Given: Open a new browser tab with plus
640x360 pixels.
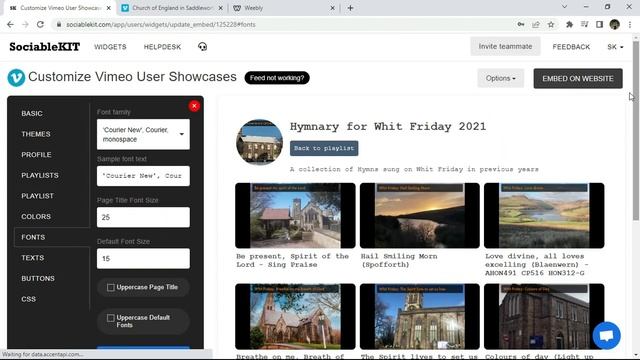Looking at the screenshot, I should pos(350,8).
